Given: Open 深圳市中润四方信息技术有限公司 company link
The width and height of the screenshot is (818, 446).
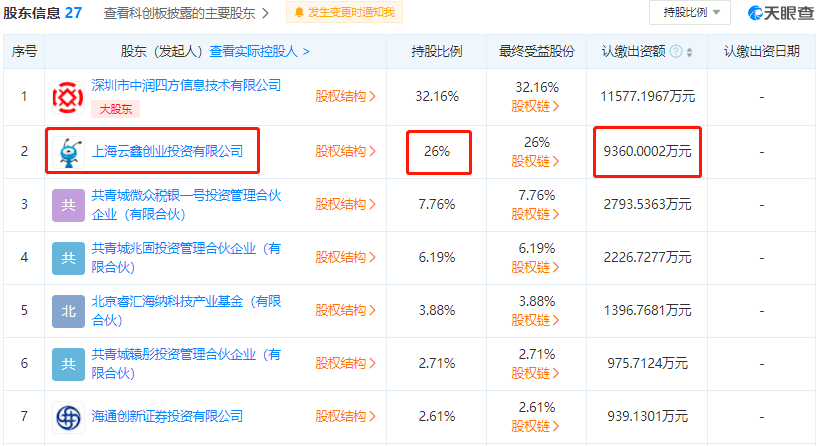Looking at the screenshot, I should [186, 86].
